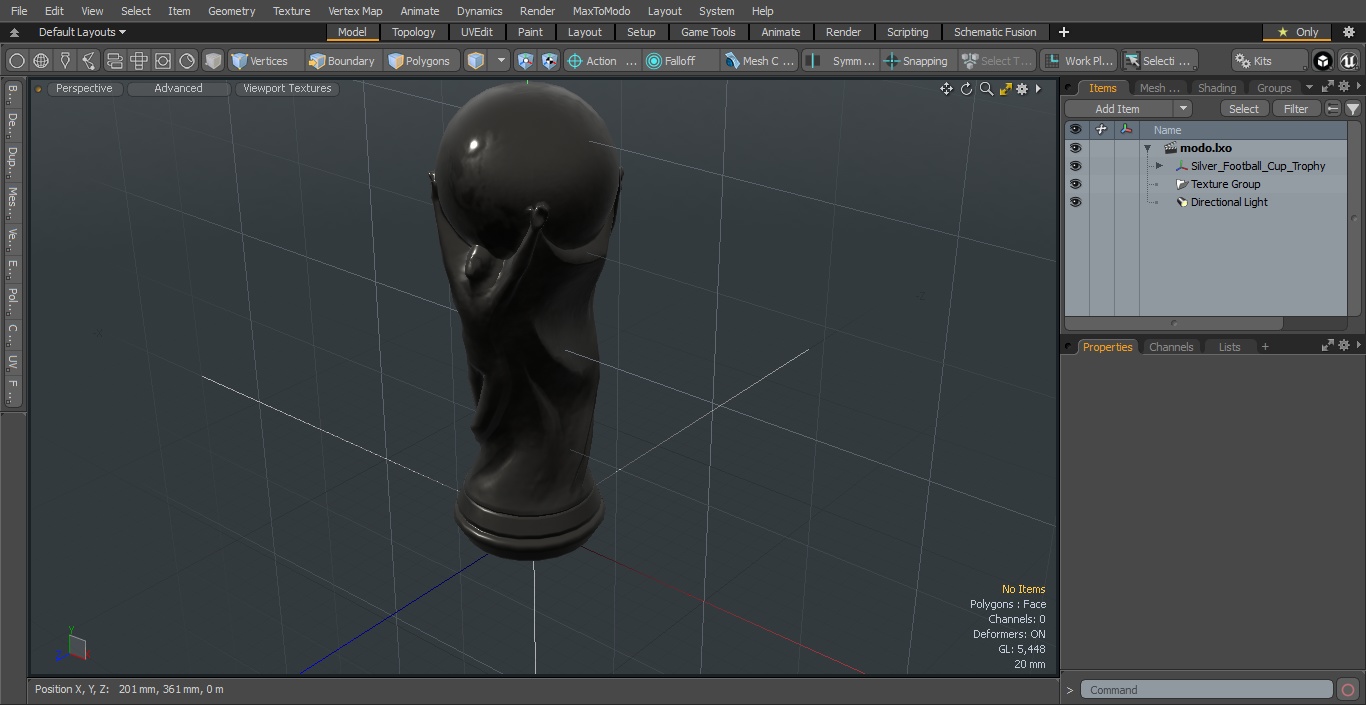Open the Mesh Constraint toolbar item
The width and height of the screenshot is (1366, 705).
click(760, 61)
